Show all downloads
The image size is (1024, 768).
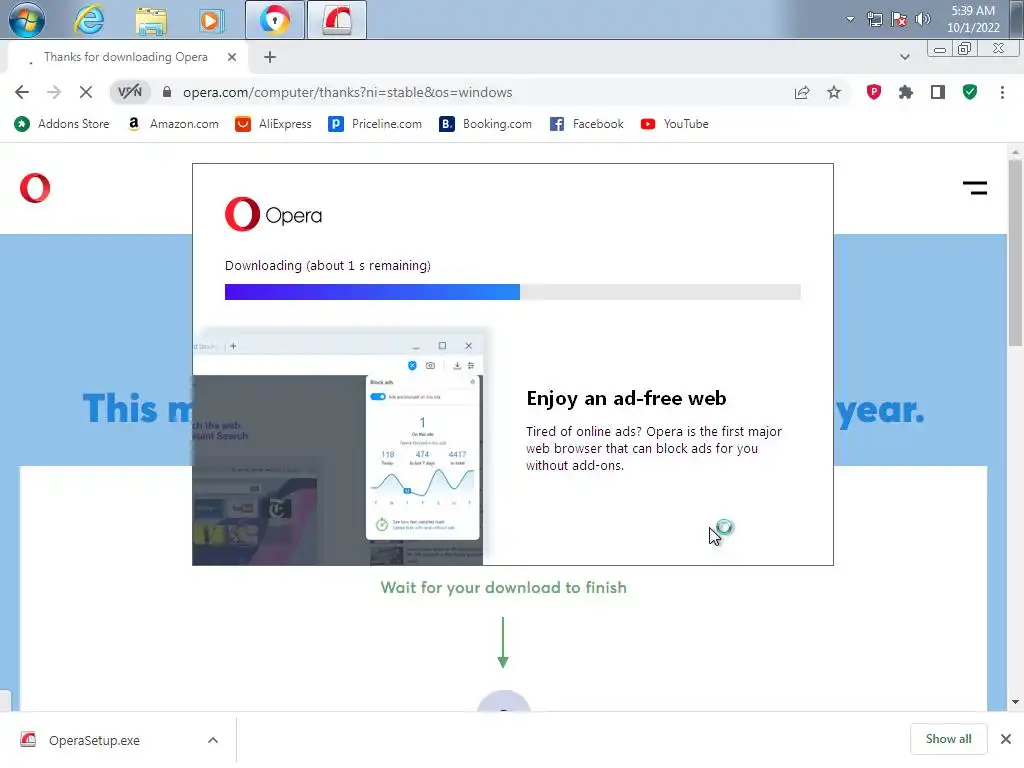tap(948, 739)
